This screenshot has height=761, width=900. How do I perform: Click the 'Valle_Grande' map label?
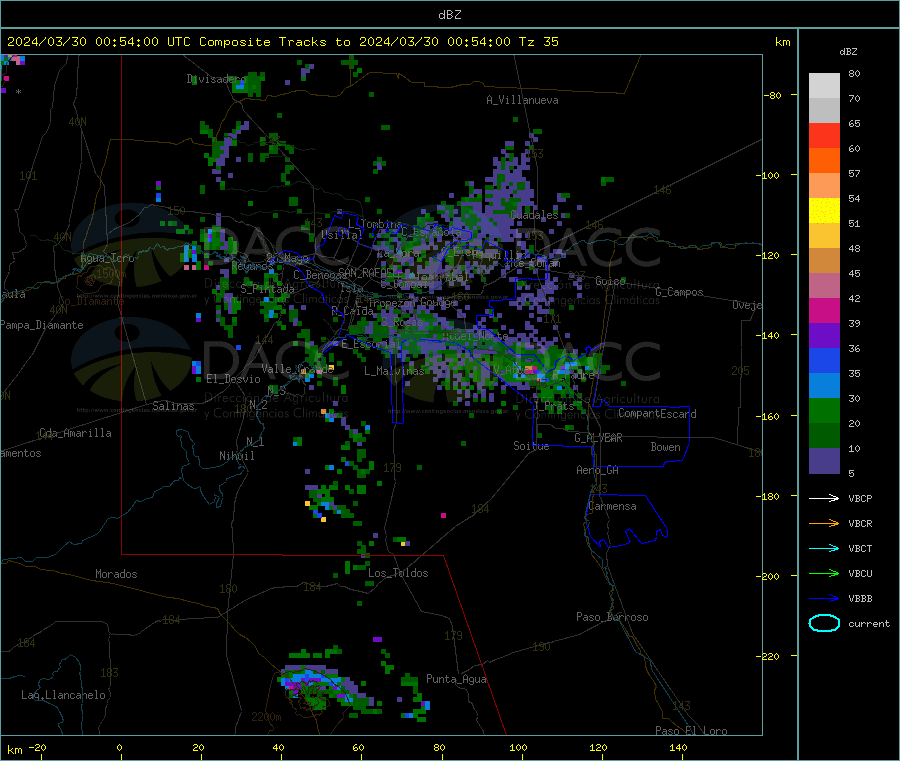pos(298,369)
